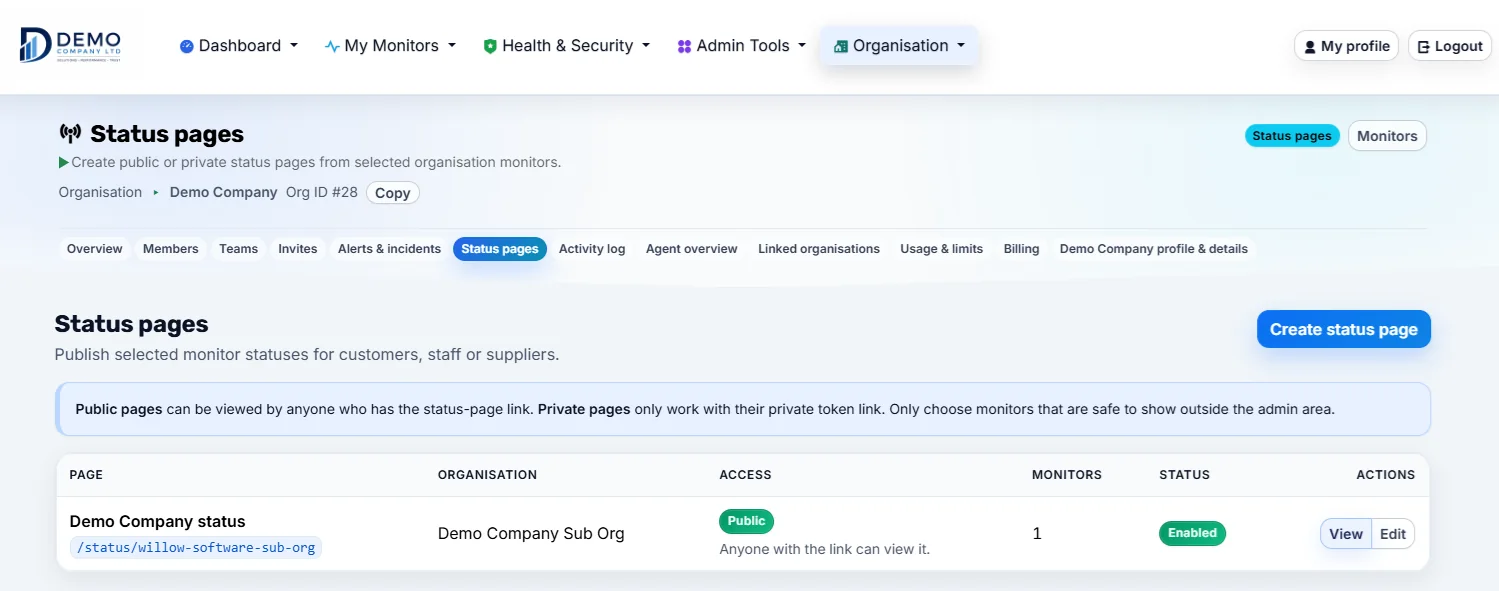Click the Demo Company status page name

click(157, 521)
